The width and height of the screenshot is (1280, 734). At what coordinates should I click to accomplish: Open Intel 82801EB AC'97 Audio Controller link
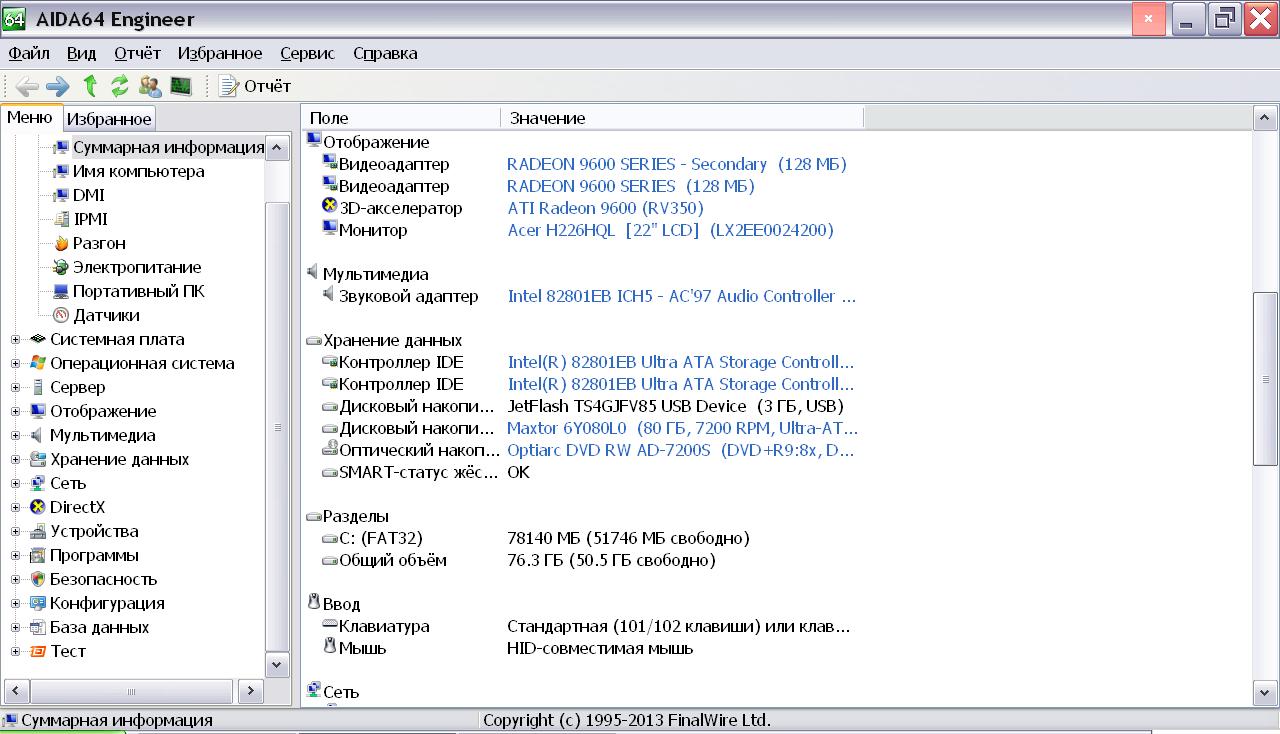click(682, 296)
